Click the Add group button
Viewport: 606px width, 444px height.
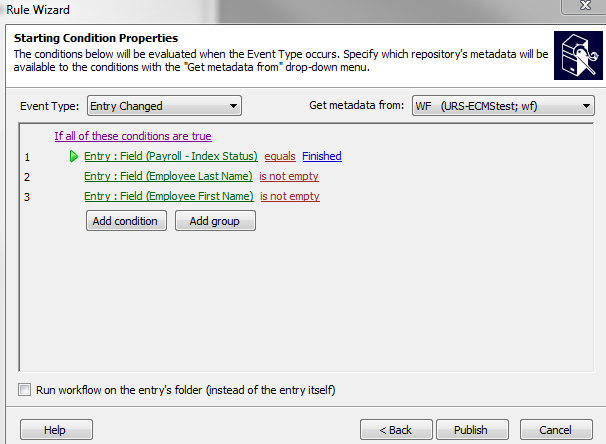point(215,221)
